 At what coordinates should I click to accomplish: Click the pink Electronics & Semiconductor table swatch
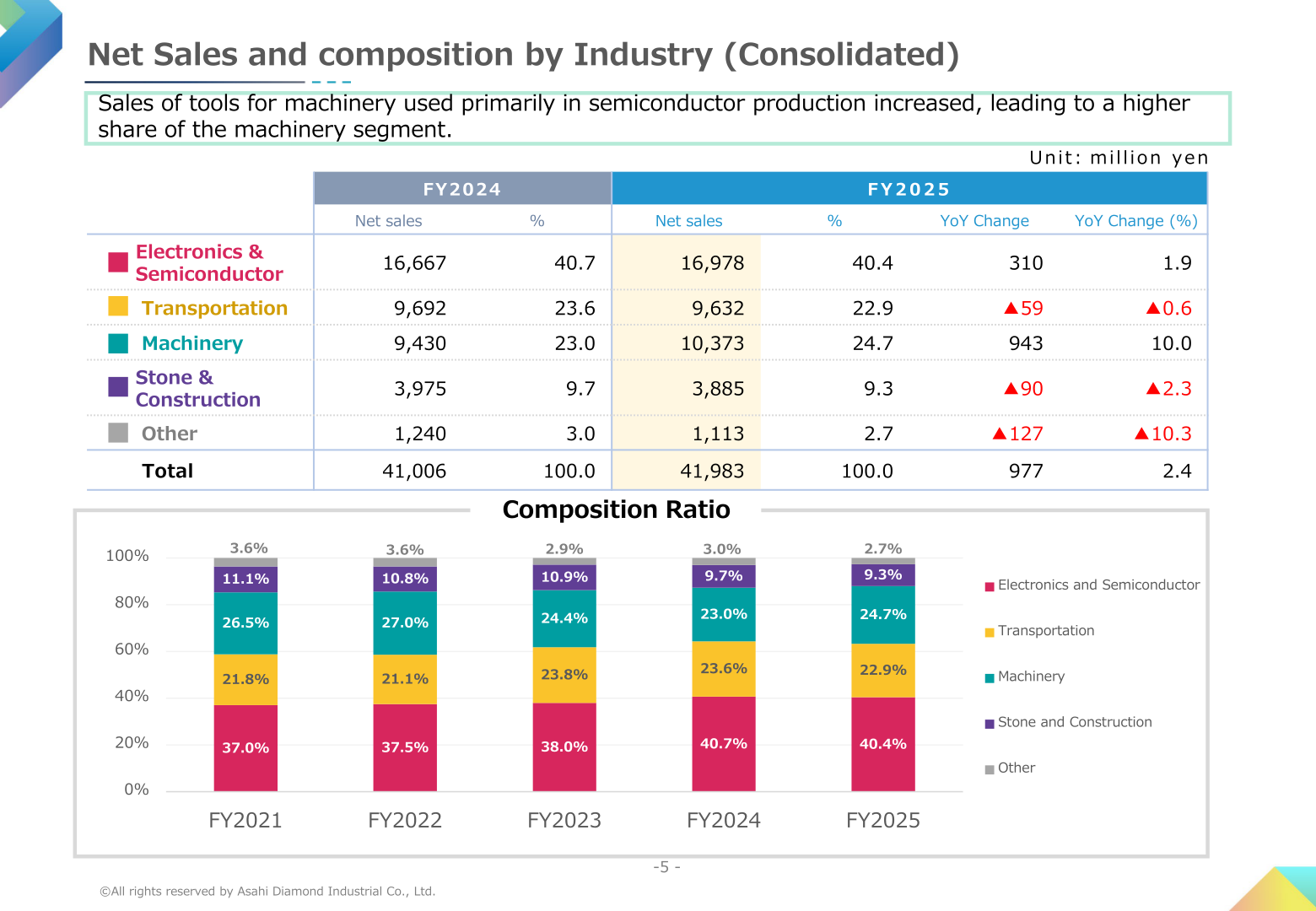118,262
